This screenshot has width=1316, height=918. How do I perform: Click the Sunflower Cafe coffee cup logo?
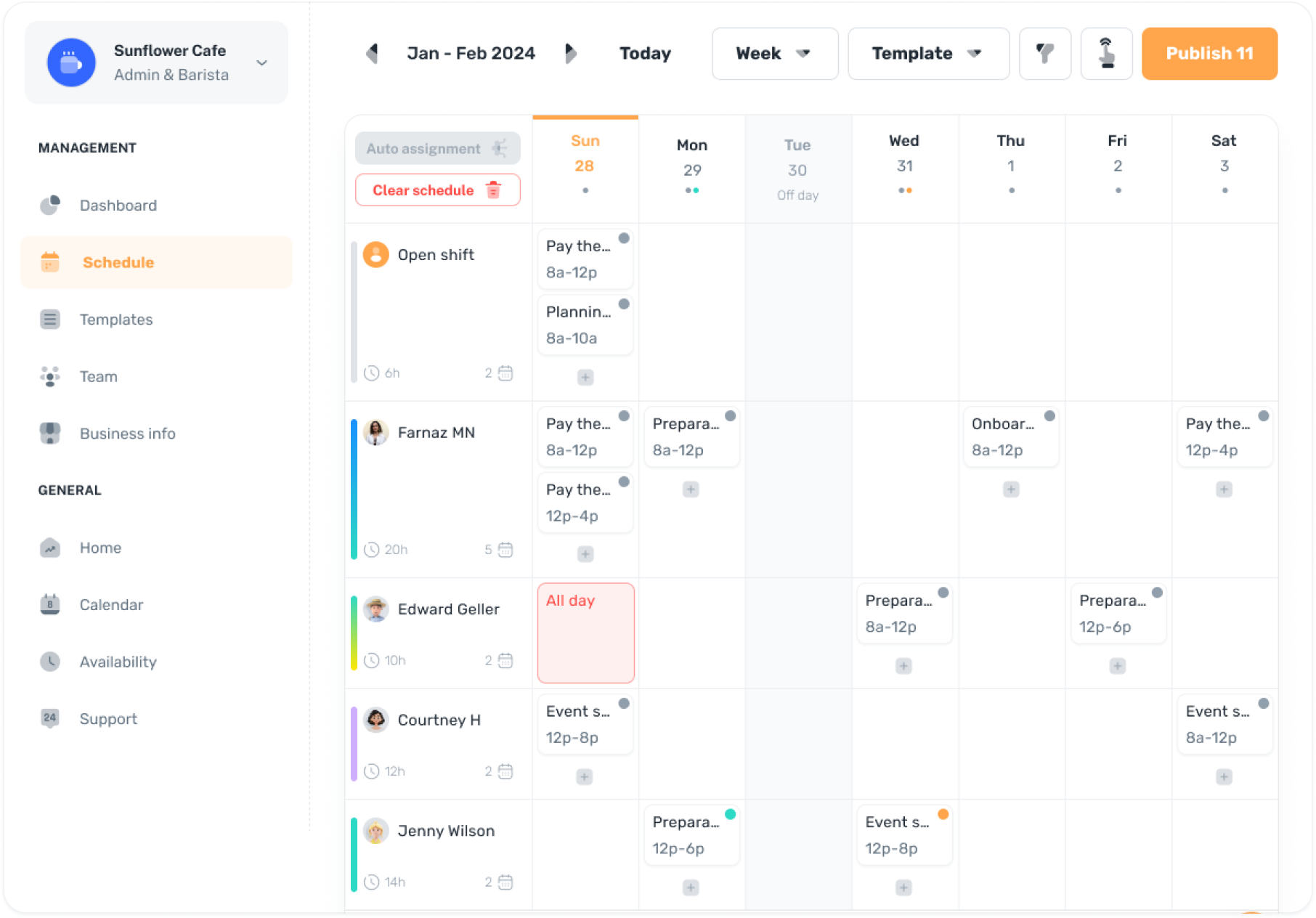pyautogui.click(x=71, y=62)
